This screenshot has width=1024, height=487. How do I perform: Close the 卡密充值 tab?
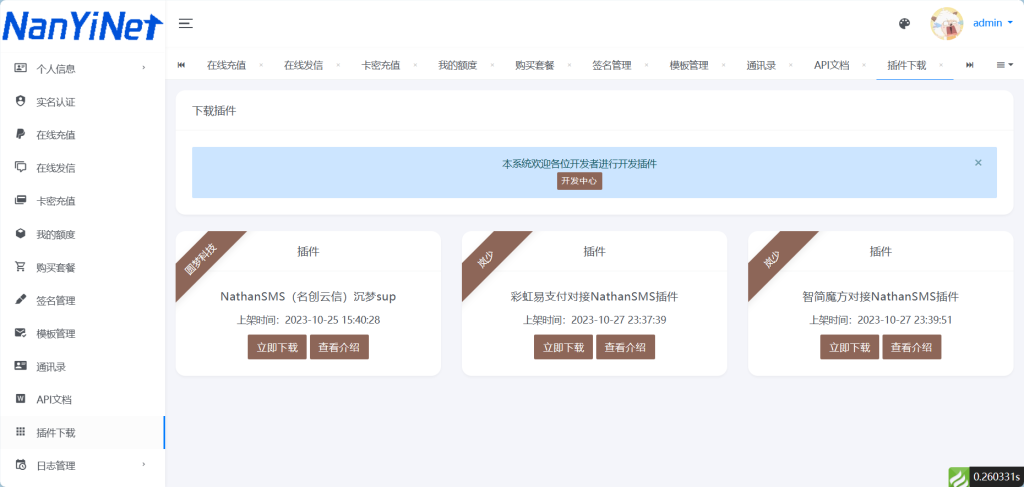pos(415,65)
